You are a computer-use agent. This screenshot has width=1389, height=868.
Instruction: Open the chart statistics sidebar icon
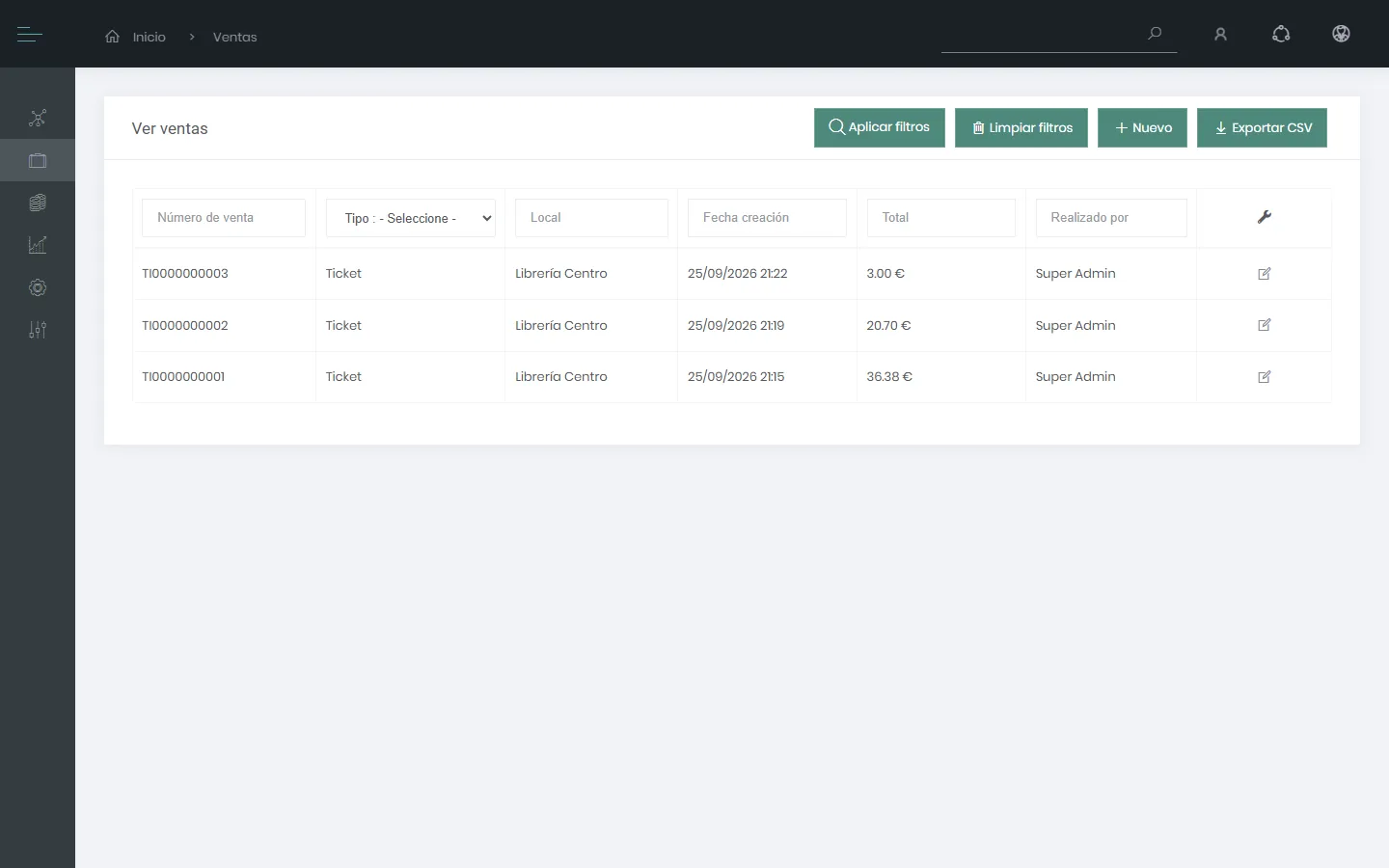pos(38,245)
